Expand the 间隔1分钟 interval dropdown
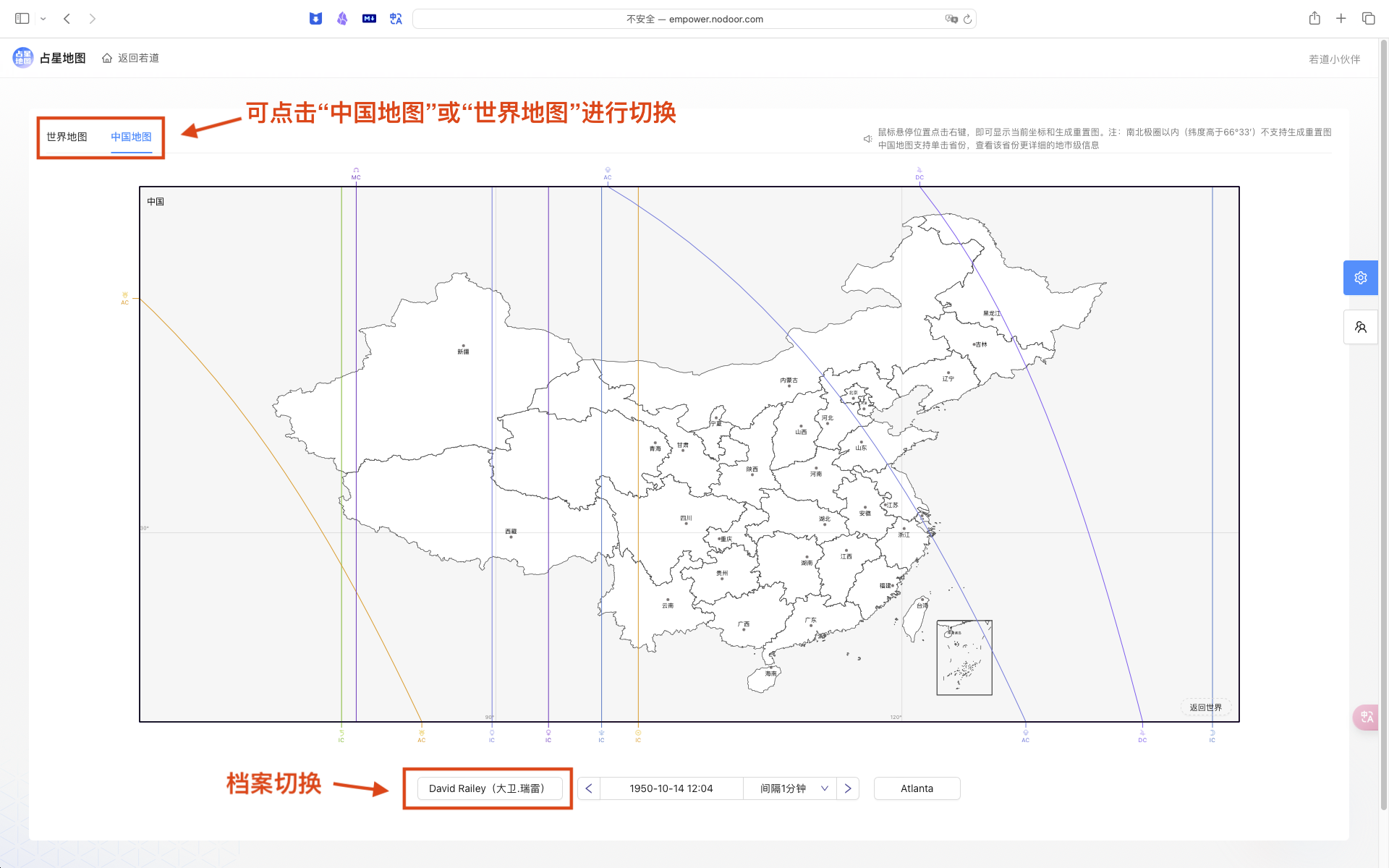Image resolution: width=1389 pixels, height=868 pixels. tap(793, 788)
